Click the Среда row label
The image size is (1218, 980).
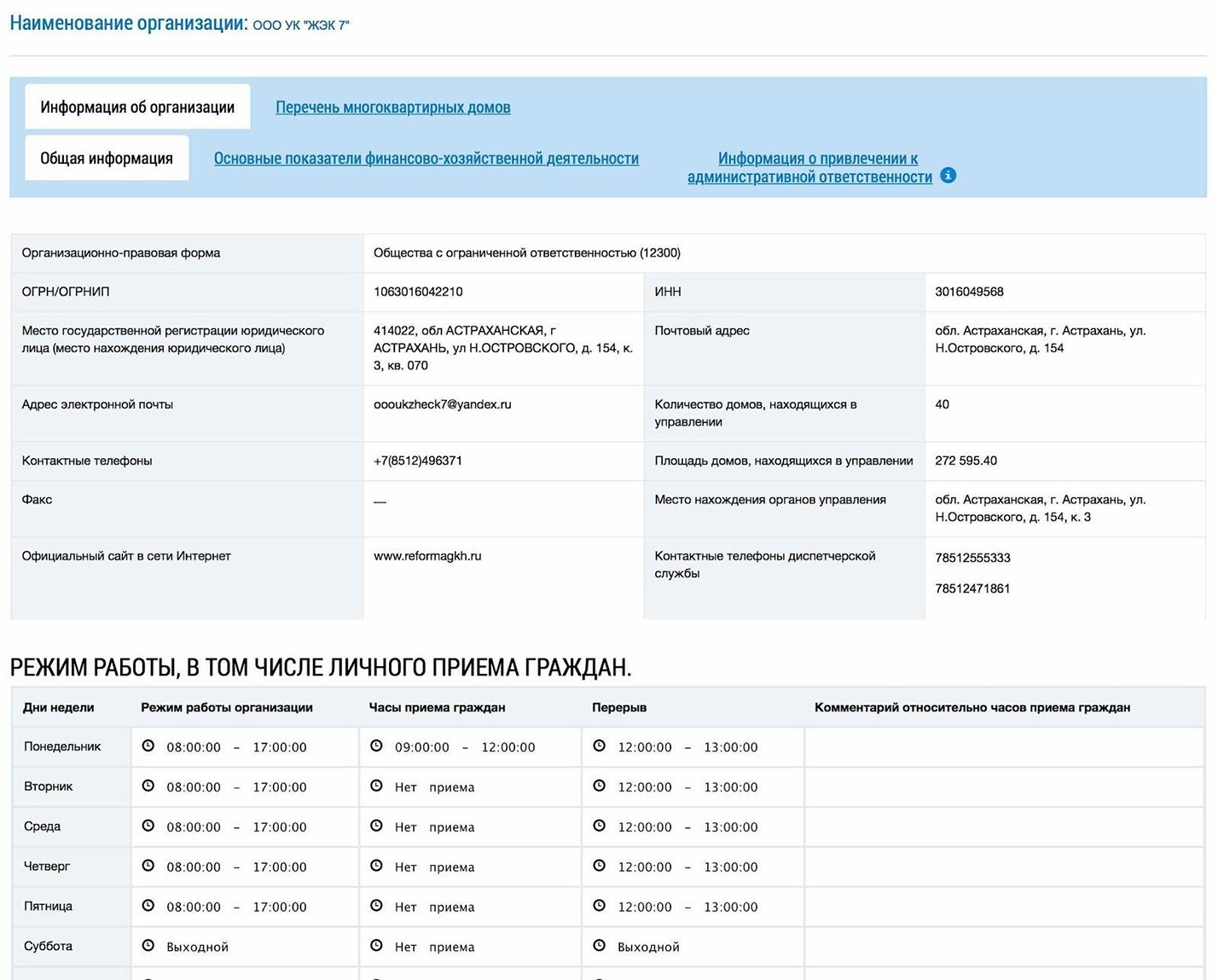click(43, 826)
